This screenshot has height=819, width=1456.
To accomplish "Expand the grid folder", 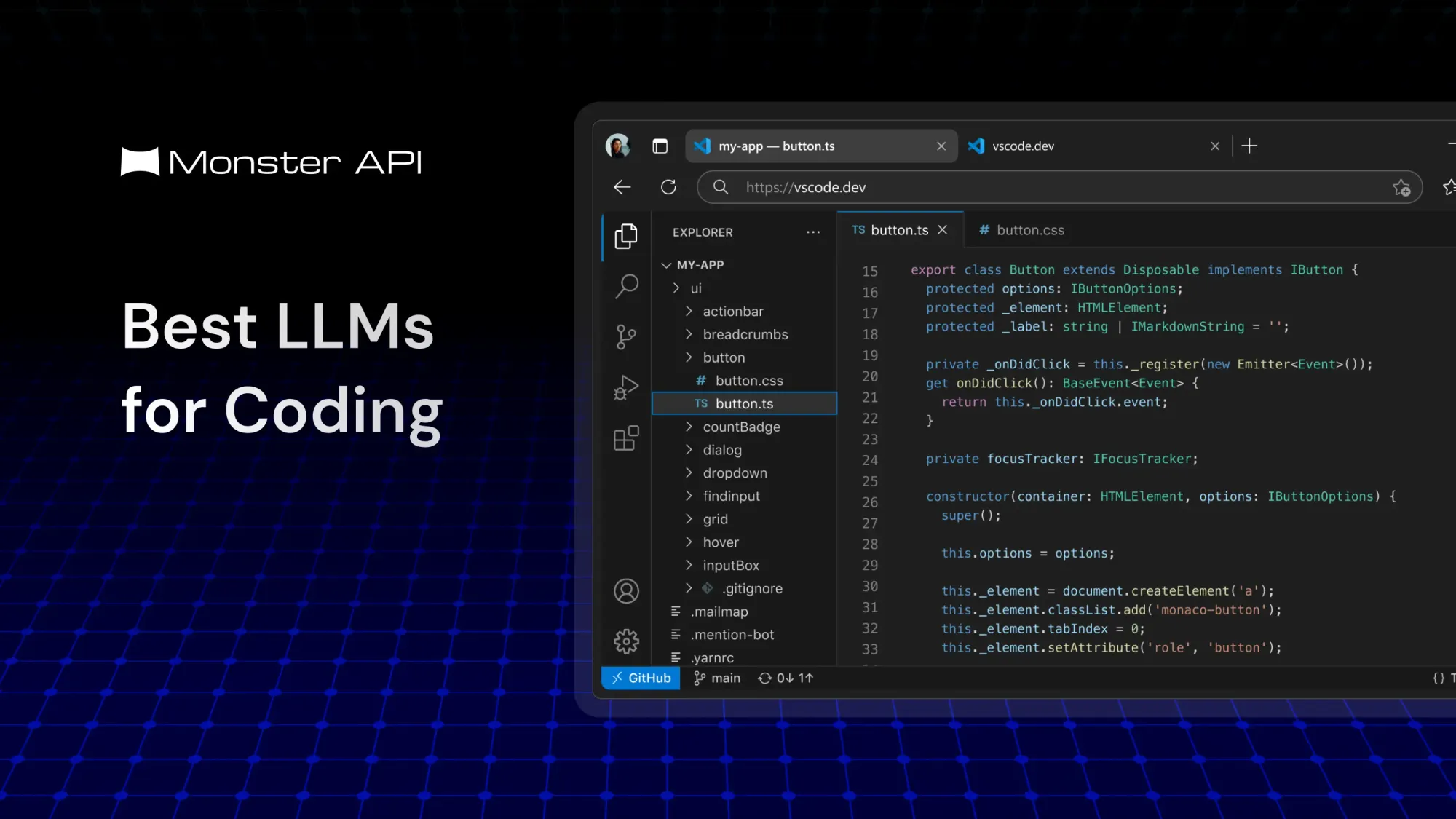I will 744,519.
